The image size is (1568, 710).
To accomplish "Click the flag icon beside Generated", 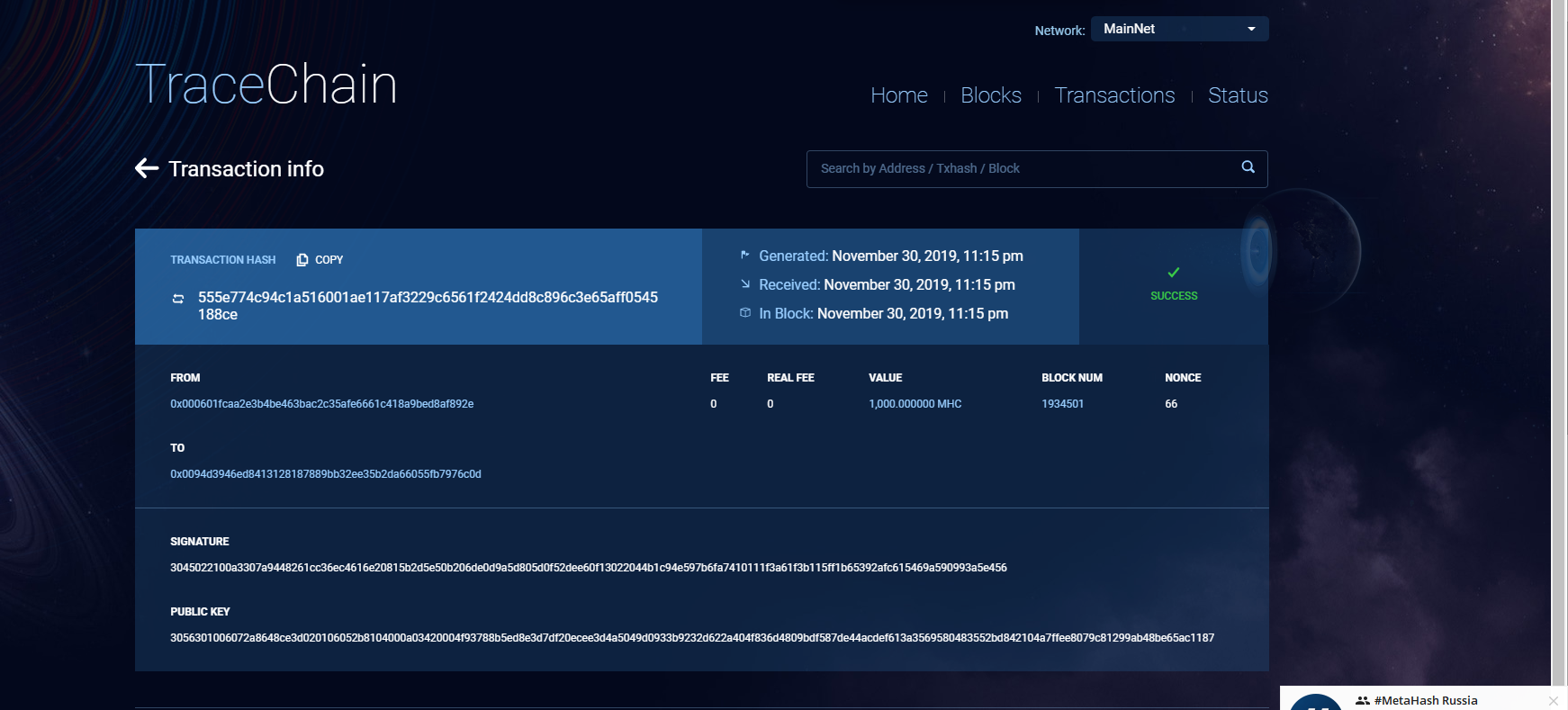I will pos(745,256).
